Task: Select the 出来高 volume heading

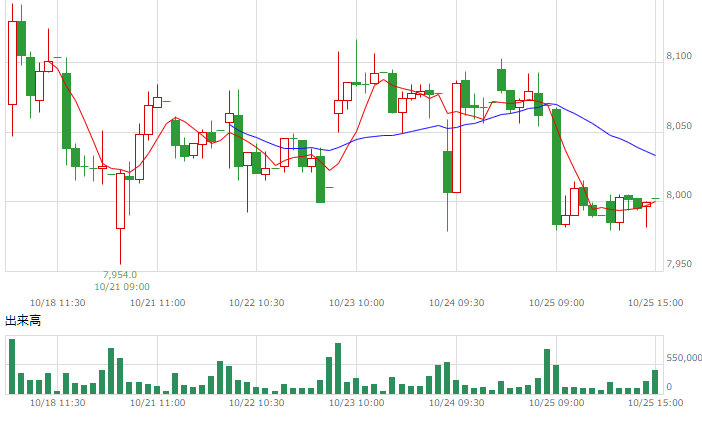Action: (x=23, y=321)
